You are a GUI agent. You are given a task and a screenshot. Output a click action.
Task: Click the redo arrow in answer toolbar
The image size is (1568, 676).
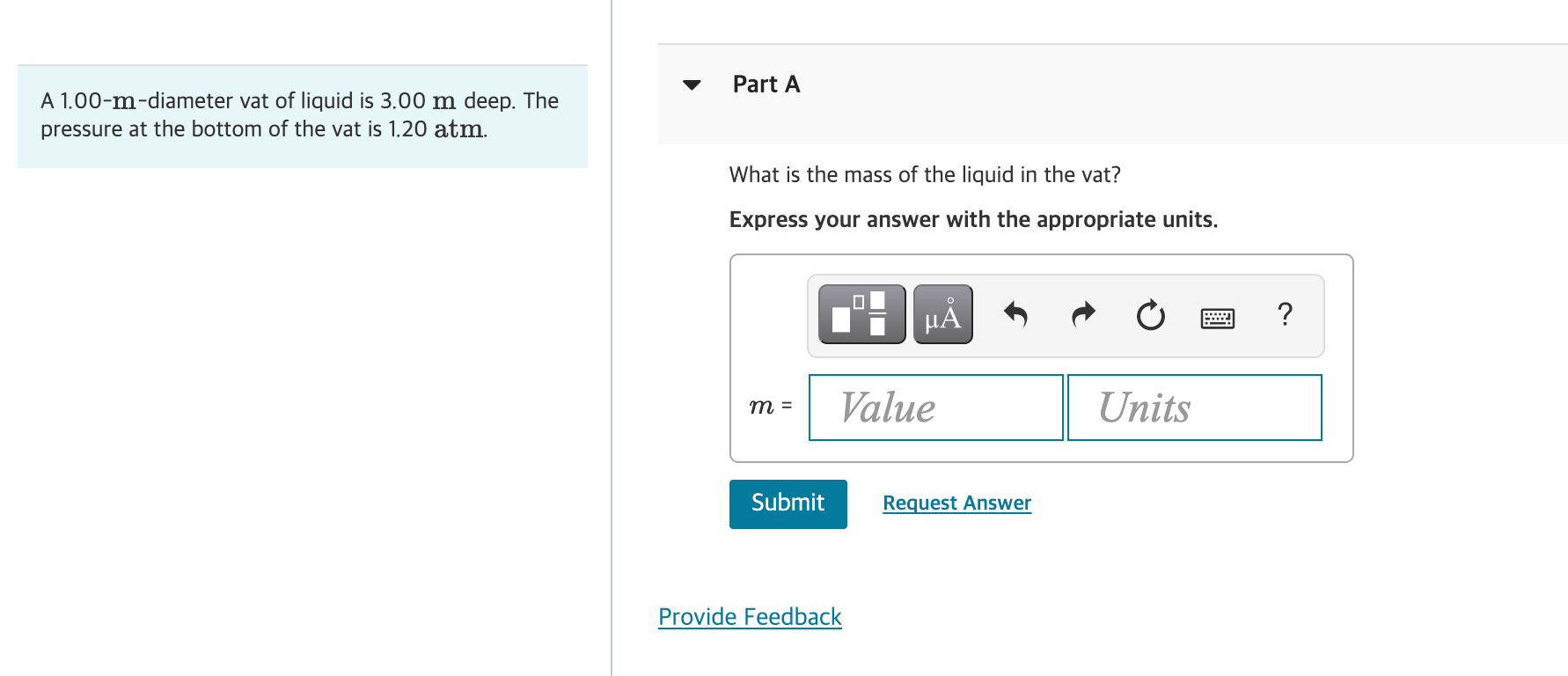tap(1081, 314)
